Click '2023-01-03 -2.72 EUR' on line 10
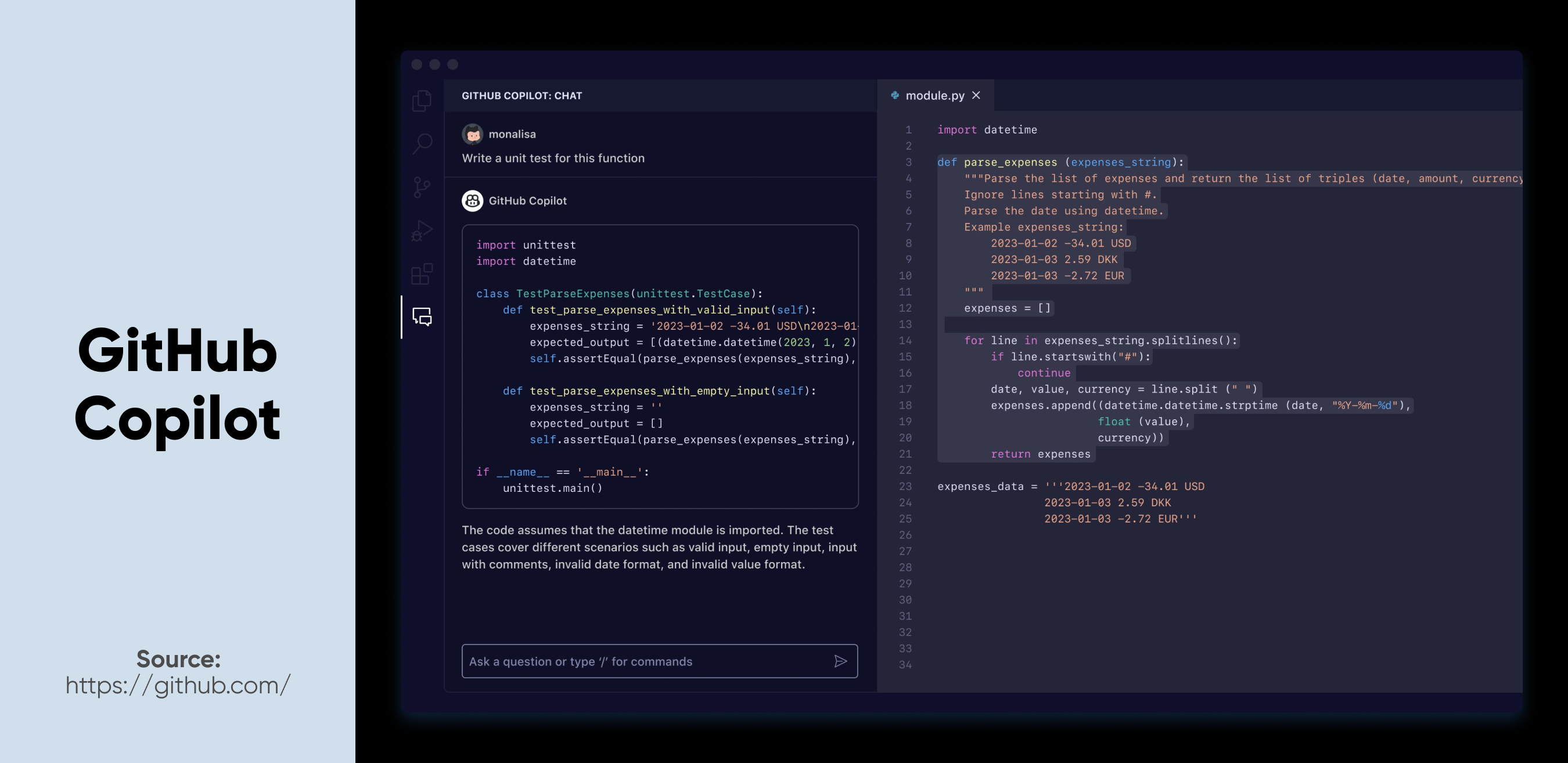Screen dimensions: 1568x763 pyautogui.click(x=1058, y=276)
